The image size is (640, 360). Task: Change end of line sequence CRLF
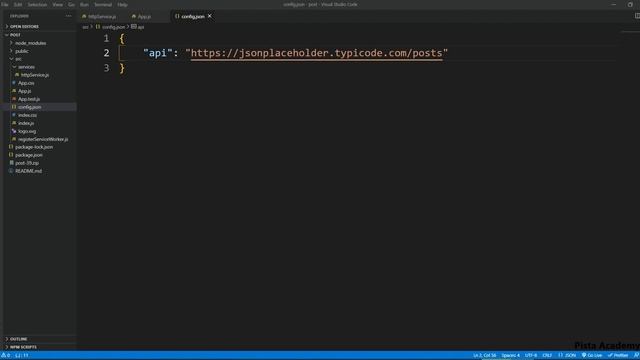point(547,356)
